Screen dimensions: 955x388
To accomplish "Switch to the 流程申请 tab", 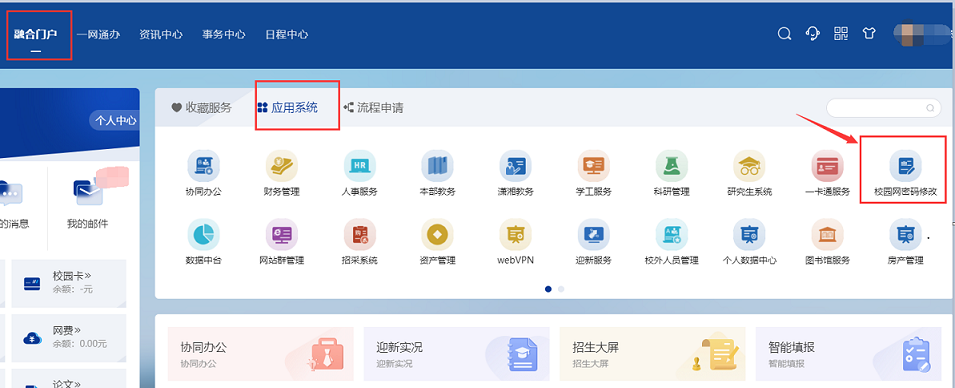I will 373,108.
